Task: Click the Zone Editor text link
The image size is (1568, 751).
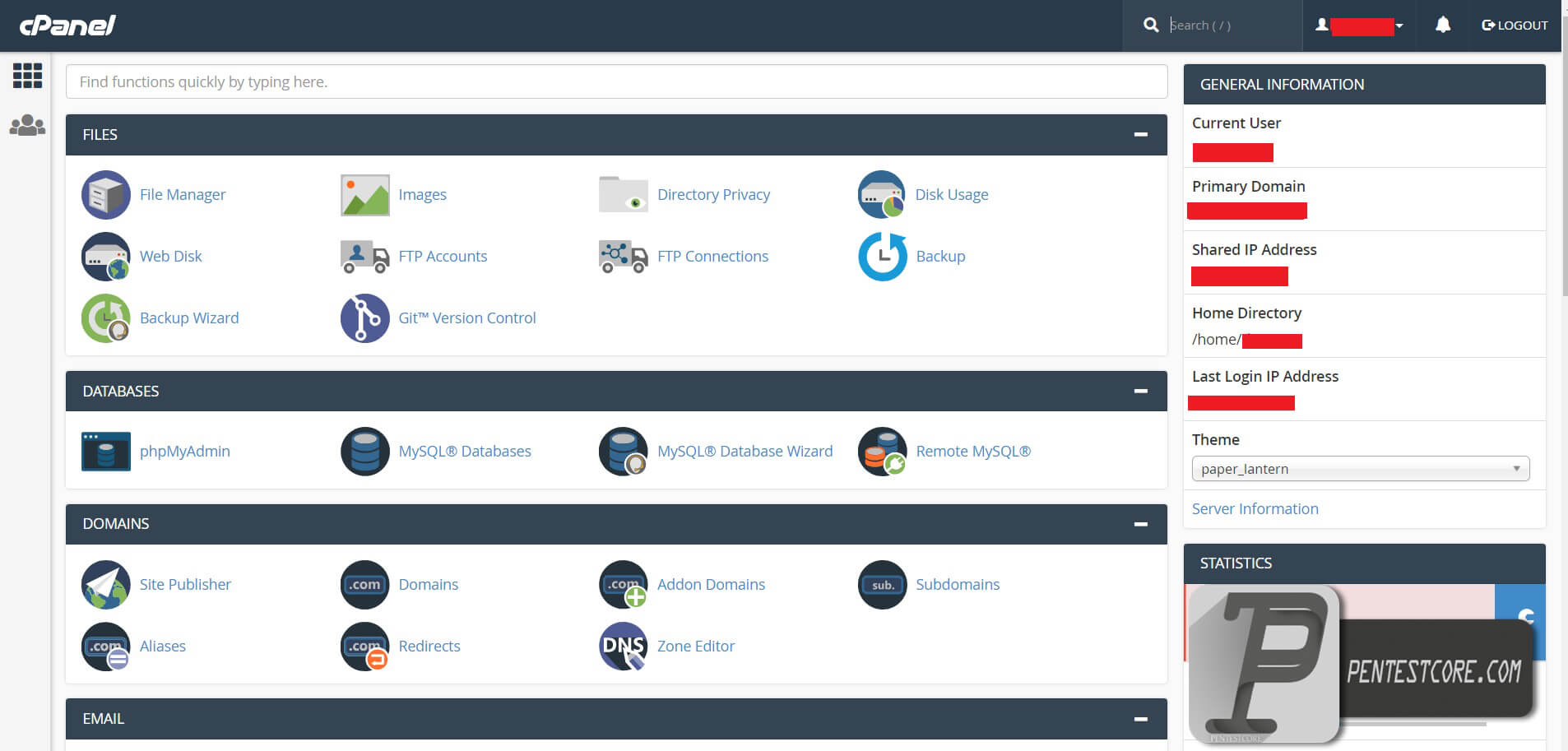Action: click(x=696, y=647)
